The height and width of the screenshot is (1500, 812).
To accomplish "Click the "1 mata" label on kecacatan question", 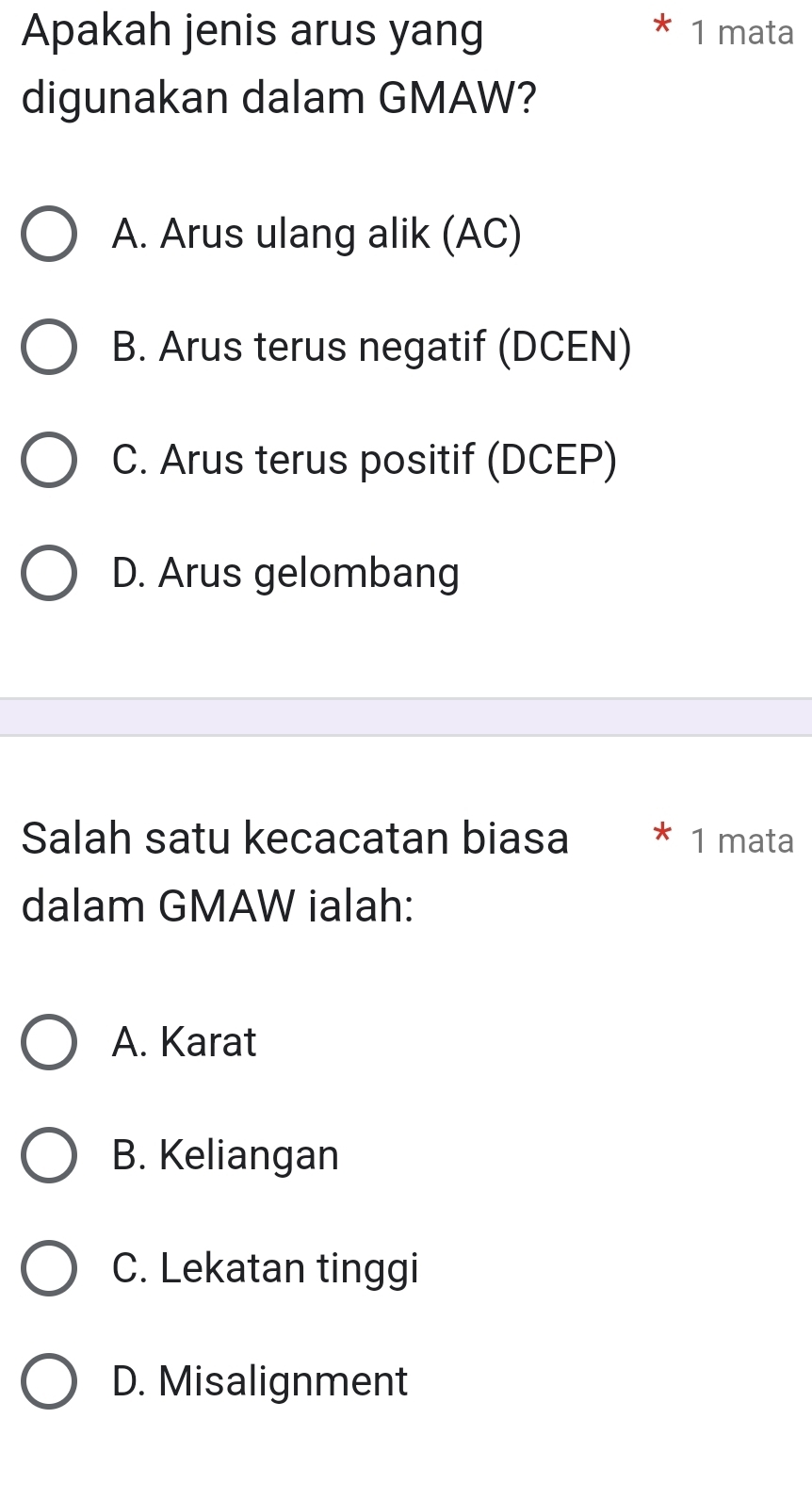I will click(x=741, y=840).
